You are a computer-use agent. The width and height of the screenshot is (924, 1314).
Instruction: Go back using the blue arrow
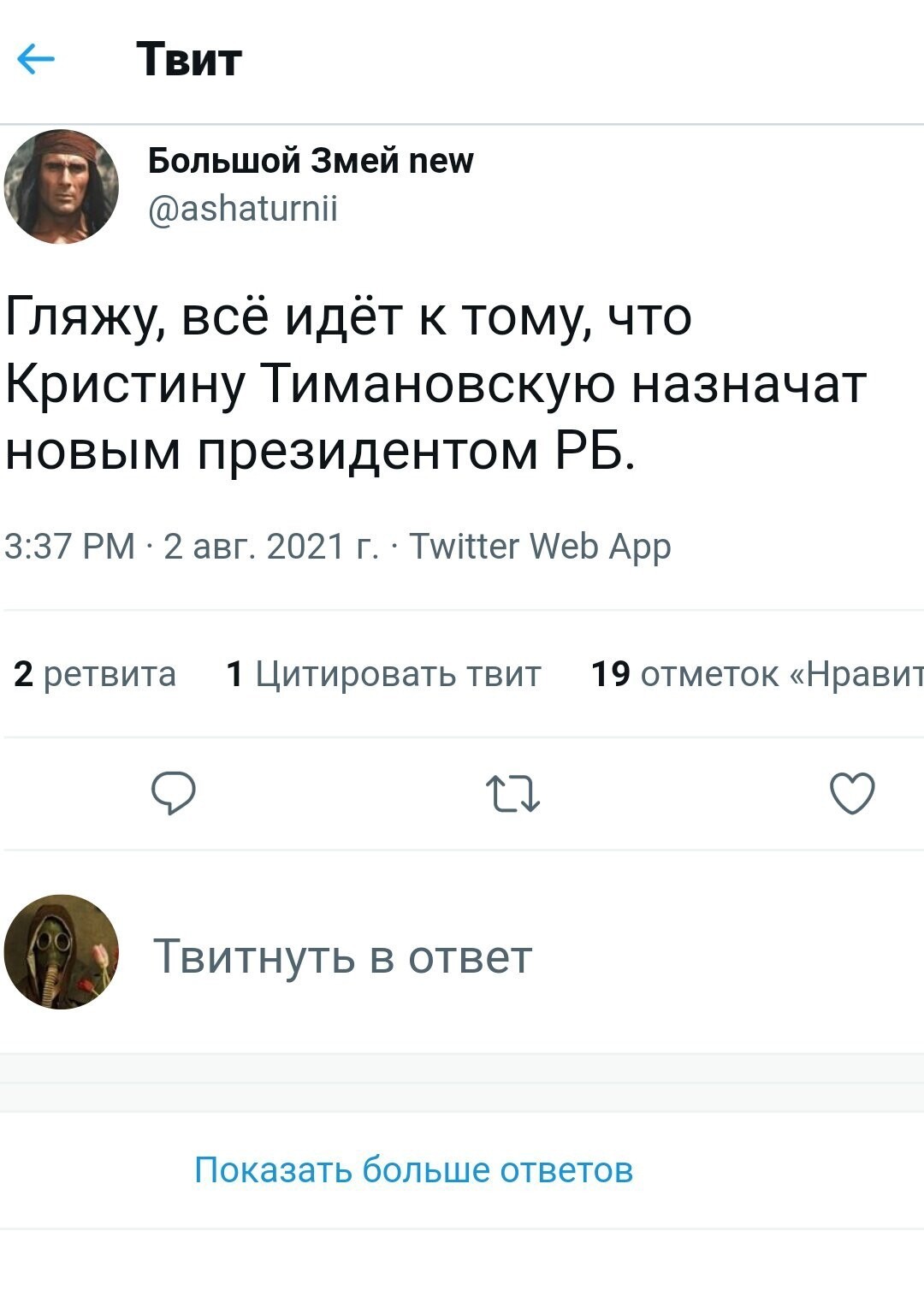pyautogui.click(x=36, y=59)
